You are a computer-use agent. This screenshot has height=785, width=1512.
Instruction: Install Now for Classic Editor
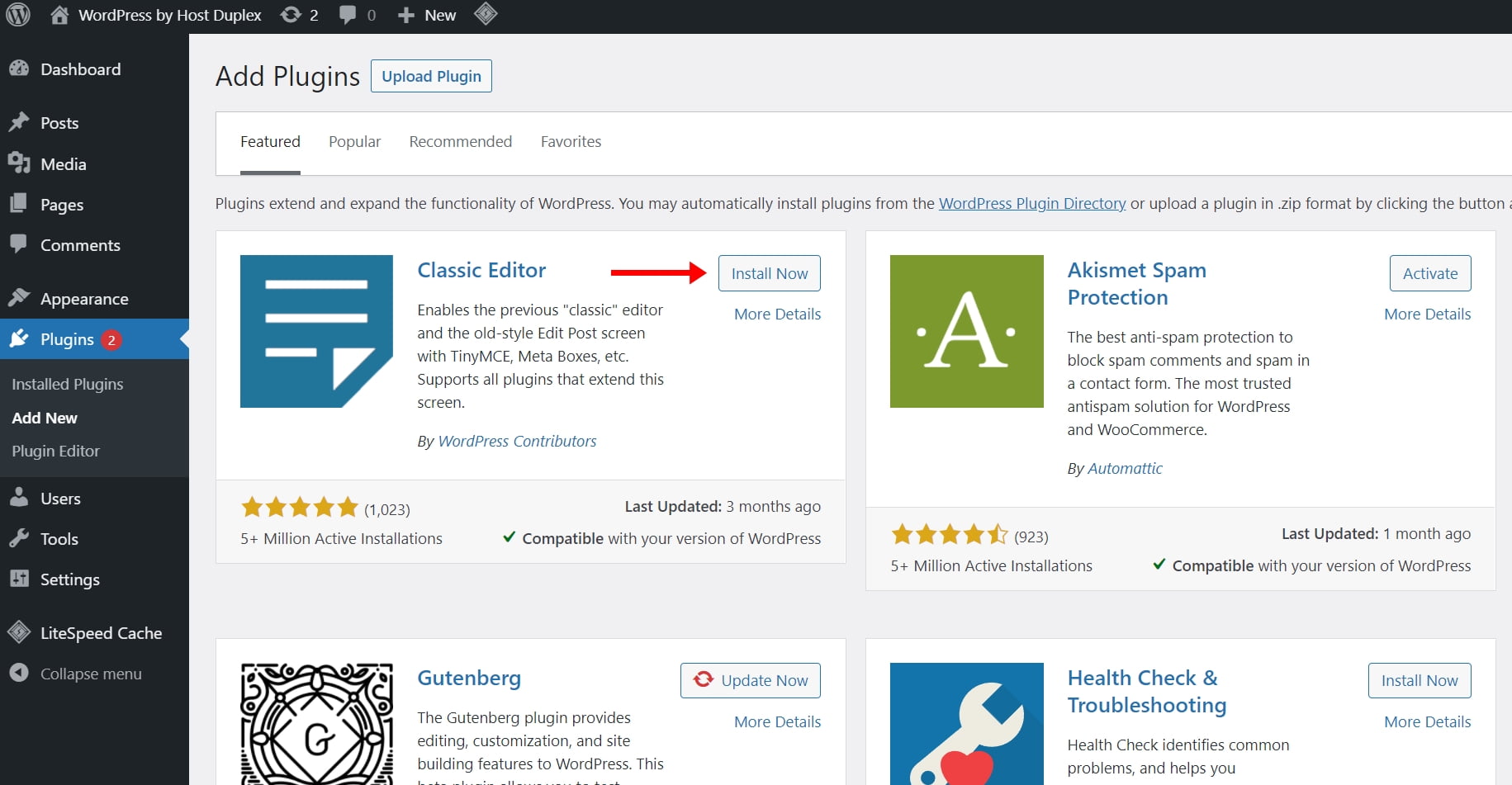[770, 273]
